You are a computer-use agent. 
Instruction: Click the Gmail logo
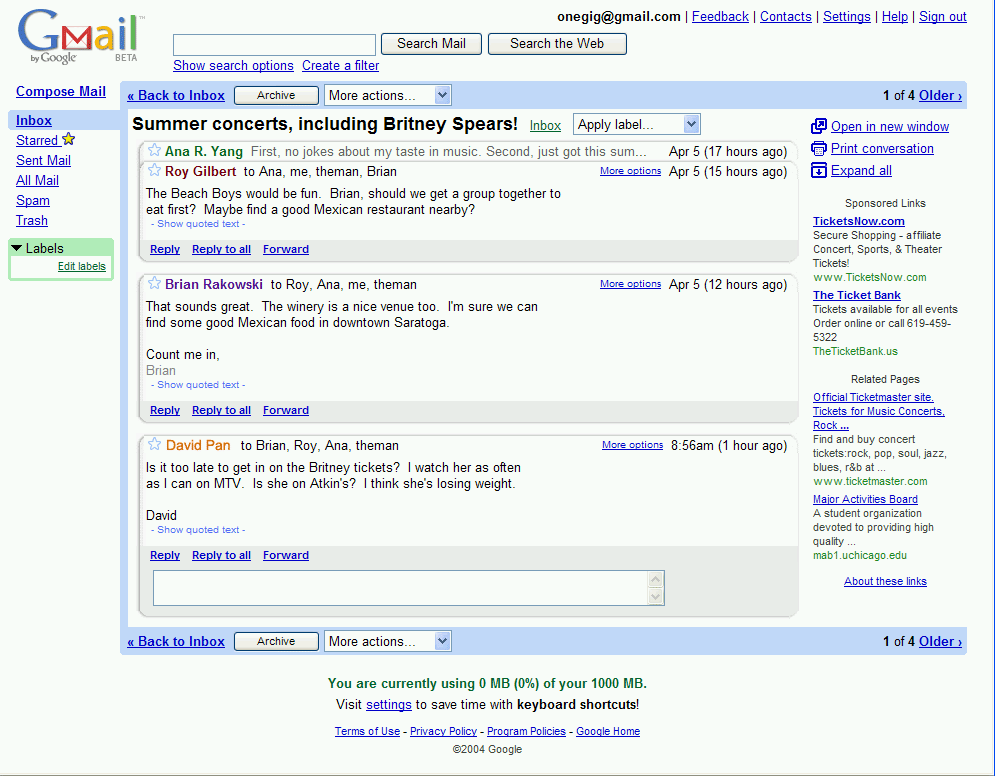pos(80,37)
